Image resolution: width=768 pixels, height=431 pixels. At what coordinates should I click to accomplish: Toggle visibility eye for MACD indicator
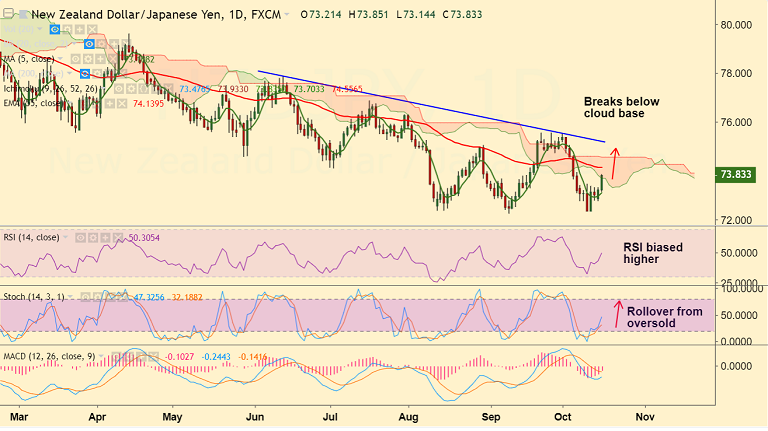point(116,356)
